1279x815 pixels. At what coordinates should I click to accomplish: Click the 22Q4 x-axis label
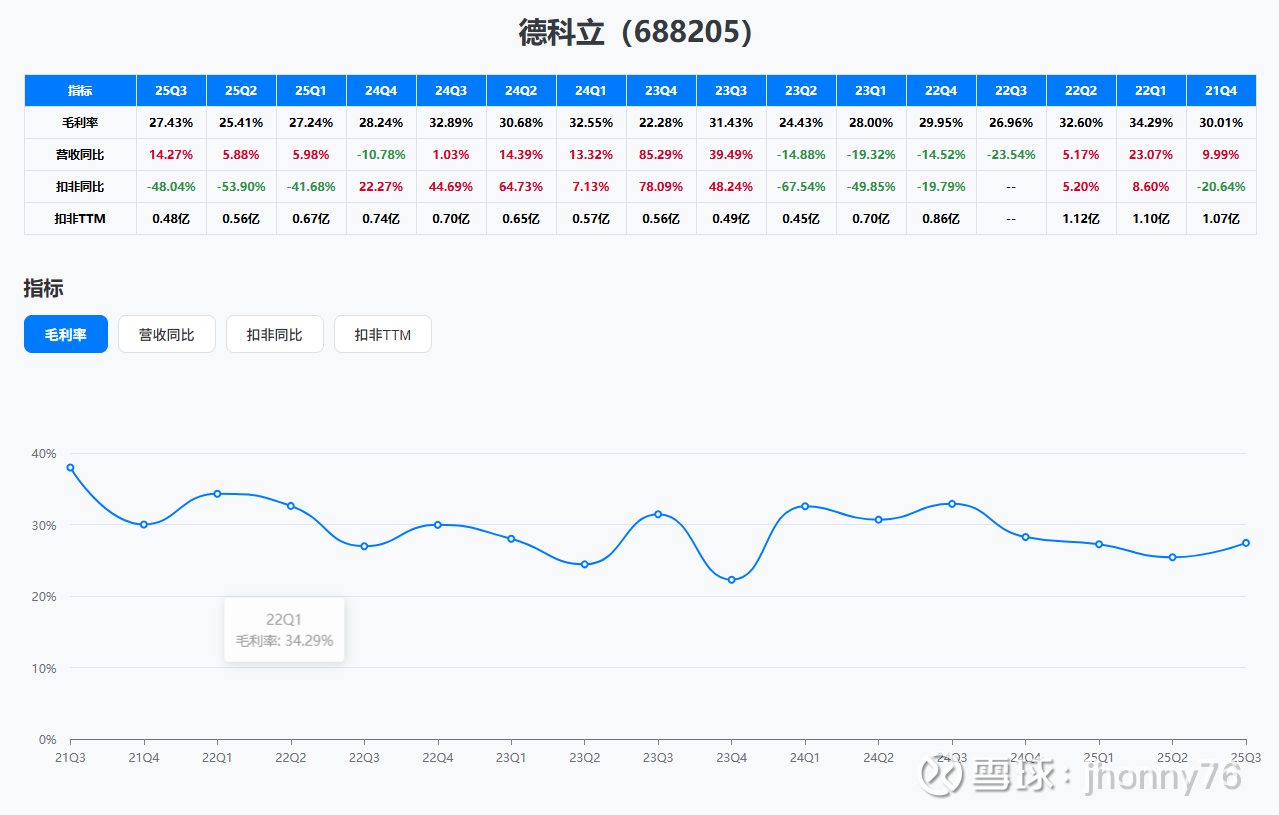(x=438, y=758)
